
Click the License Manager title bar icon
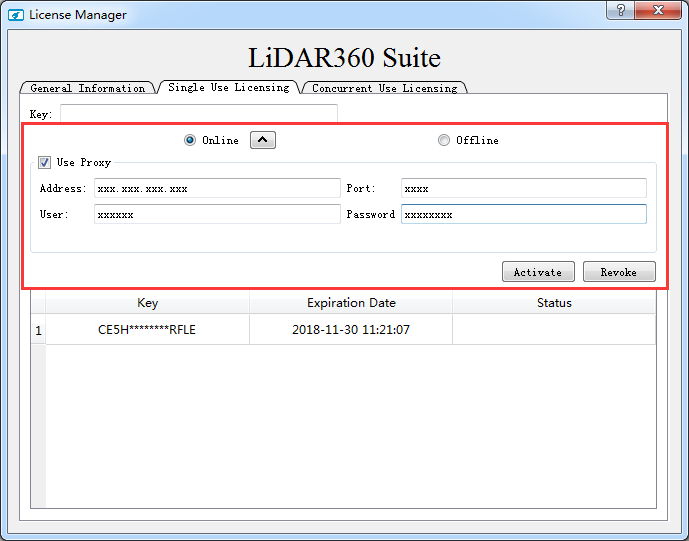tap(16, 15)
